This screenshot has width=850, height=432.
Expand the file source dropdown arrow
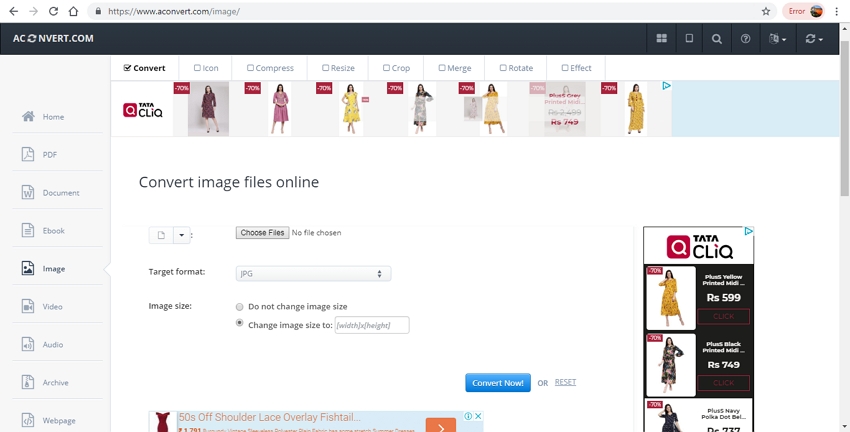(181, 235)
